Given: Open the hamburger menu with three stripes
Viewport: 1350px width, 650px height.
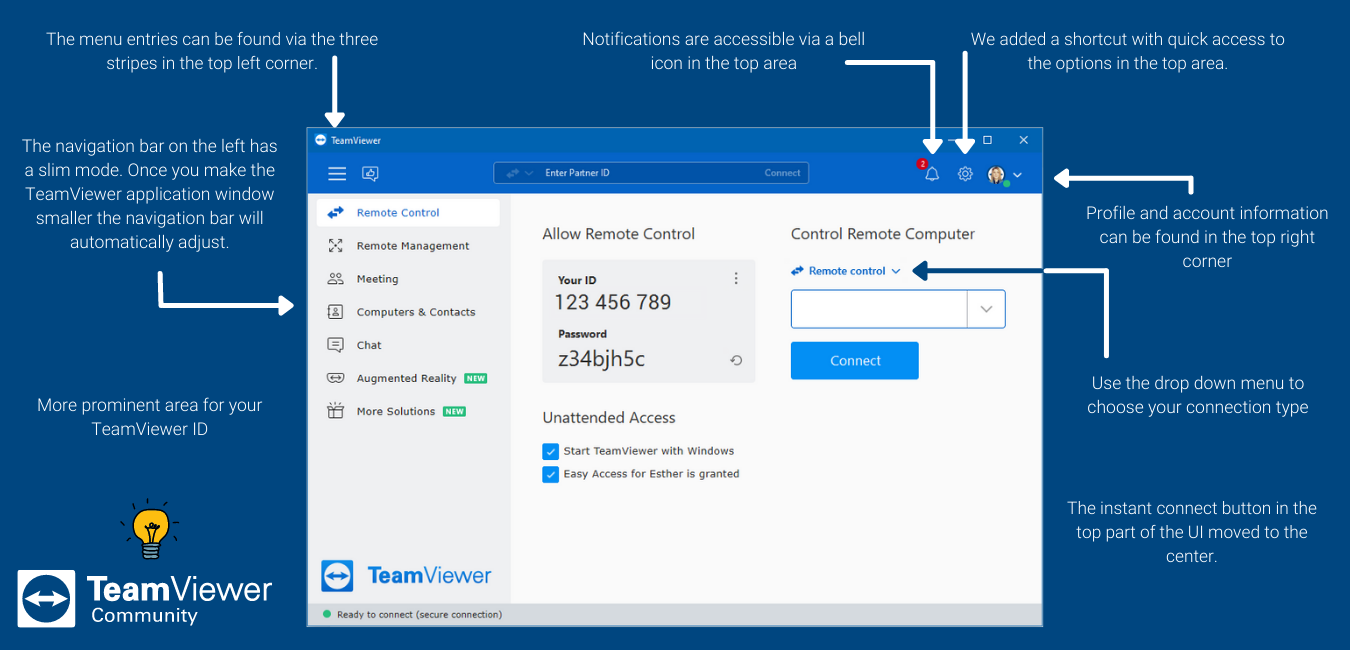Looking at the screenshot, I should pyautogui.click(x=337, y=174).
